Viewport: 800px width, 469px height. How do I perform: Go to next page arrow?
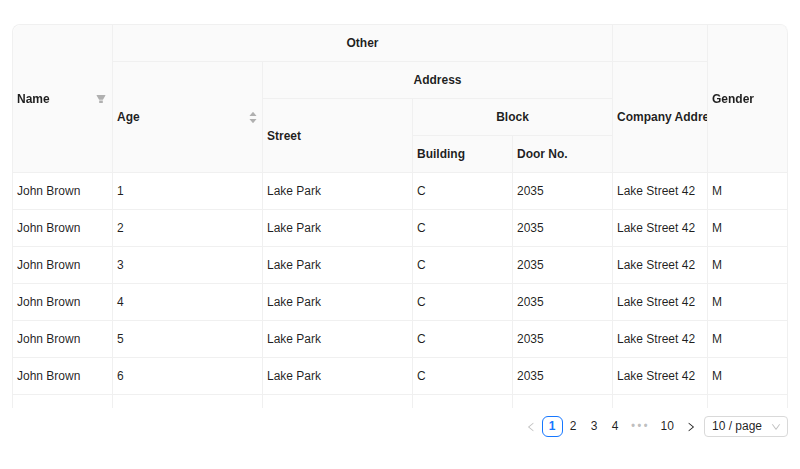[691, 427]
